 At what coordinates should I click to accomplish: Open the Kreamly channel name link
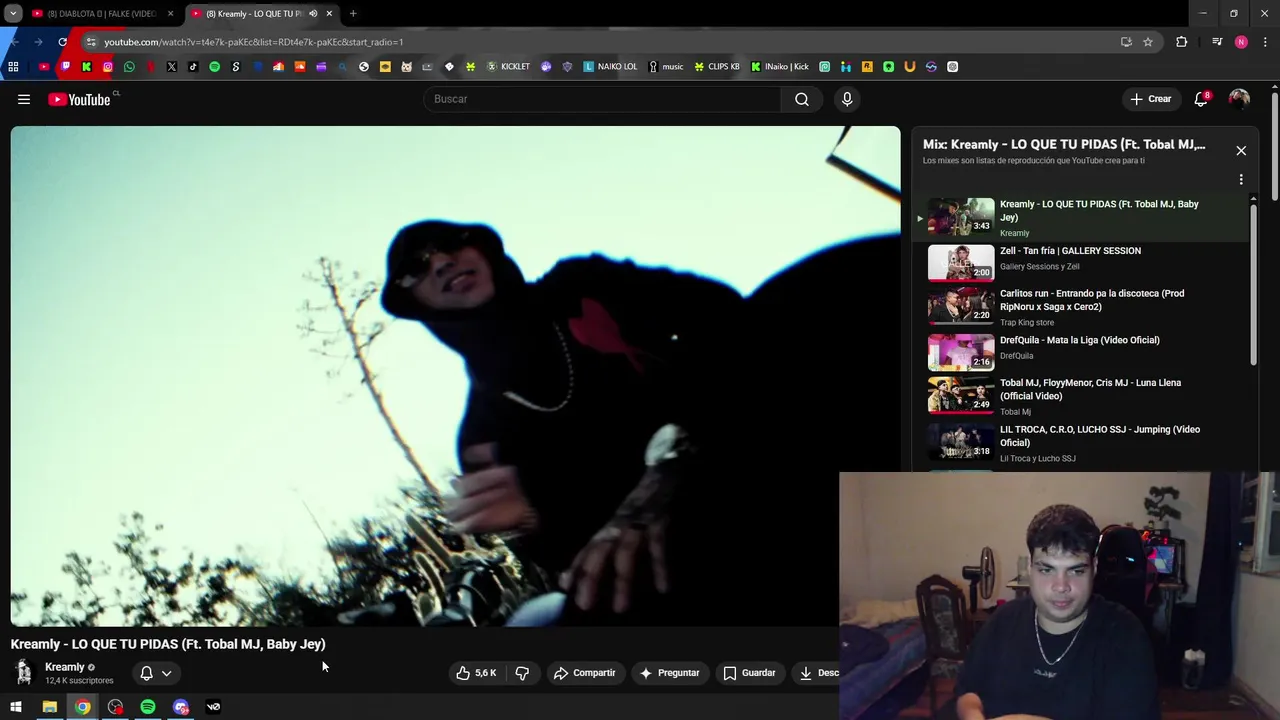pos(64,667)
